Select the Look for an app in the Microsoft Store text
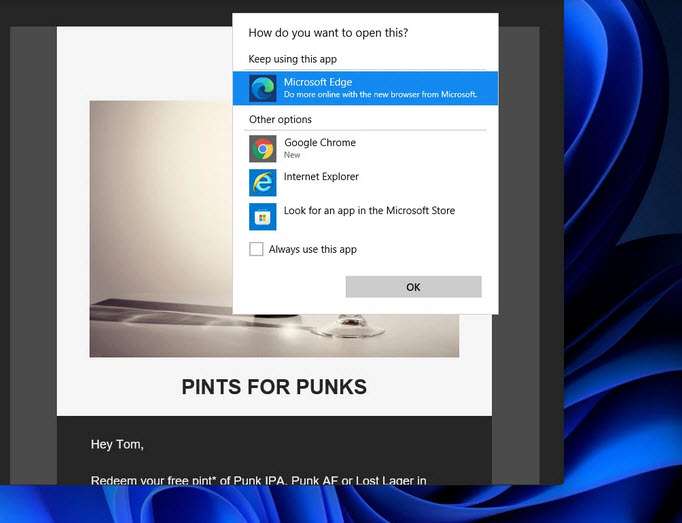The image size is (682, 523). (x=369, y=211)
